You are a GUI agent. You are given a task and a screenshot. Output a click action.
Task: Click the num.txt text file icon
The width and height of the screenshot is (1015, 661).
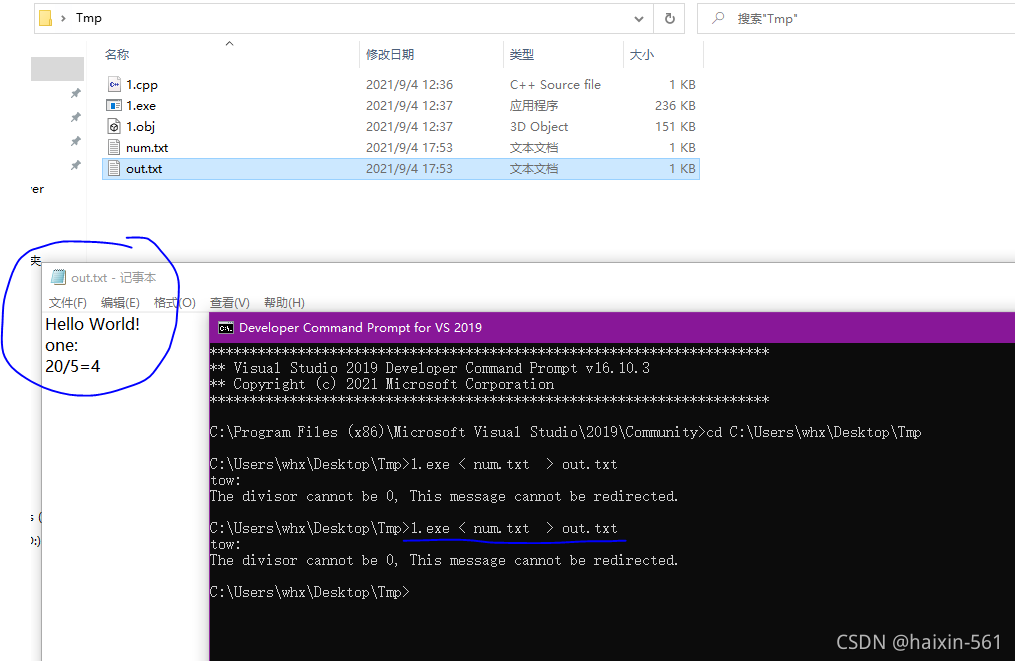[x=114, y=148]
